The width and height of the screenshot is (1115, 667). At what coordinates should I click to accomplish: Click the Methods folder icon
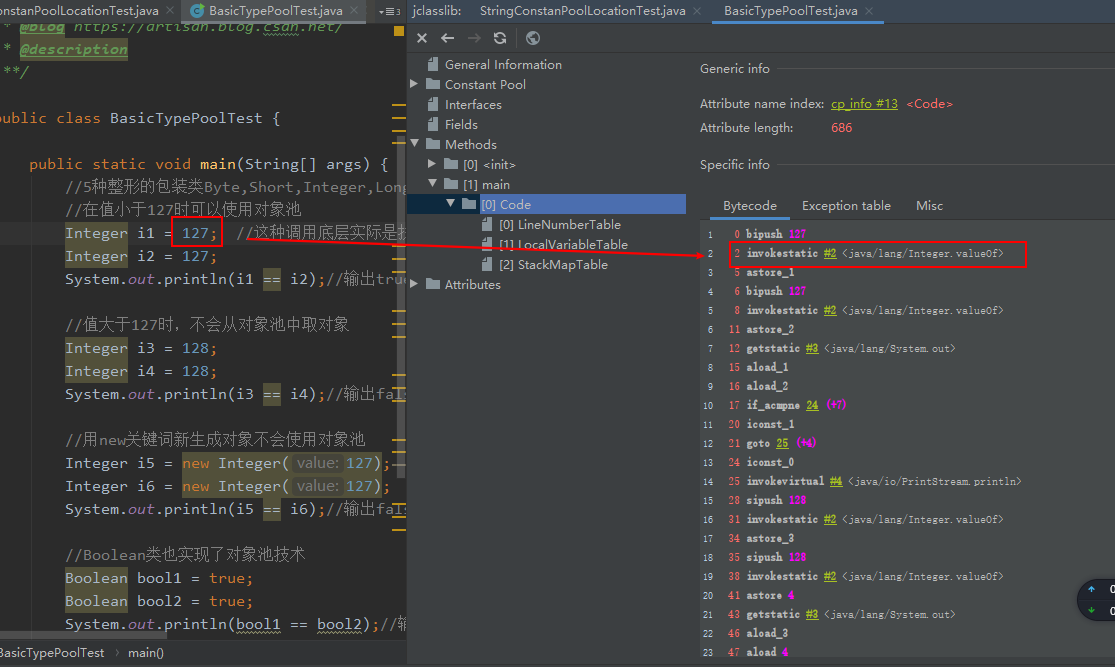432,144
